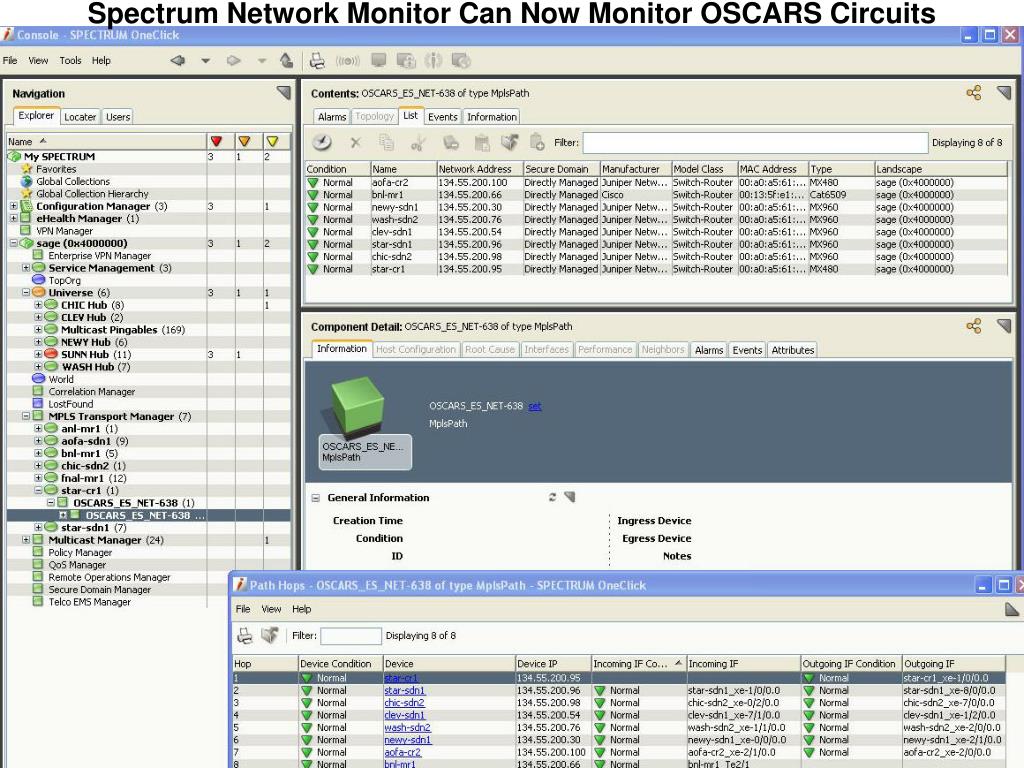The width and height of the screenshot is (1024, 768).
Task: Click the monitor icon in the Console toolbar
Action: [x=378, y=61]
